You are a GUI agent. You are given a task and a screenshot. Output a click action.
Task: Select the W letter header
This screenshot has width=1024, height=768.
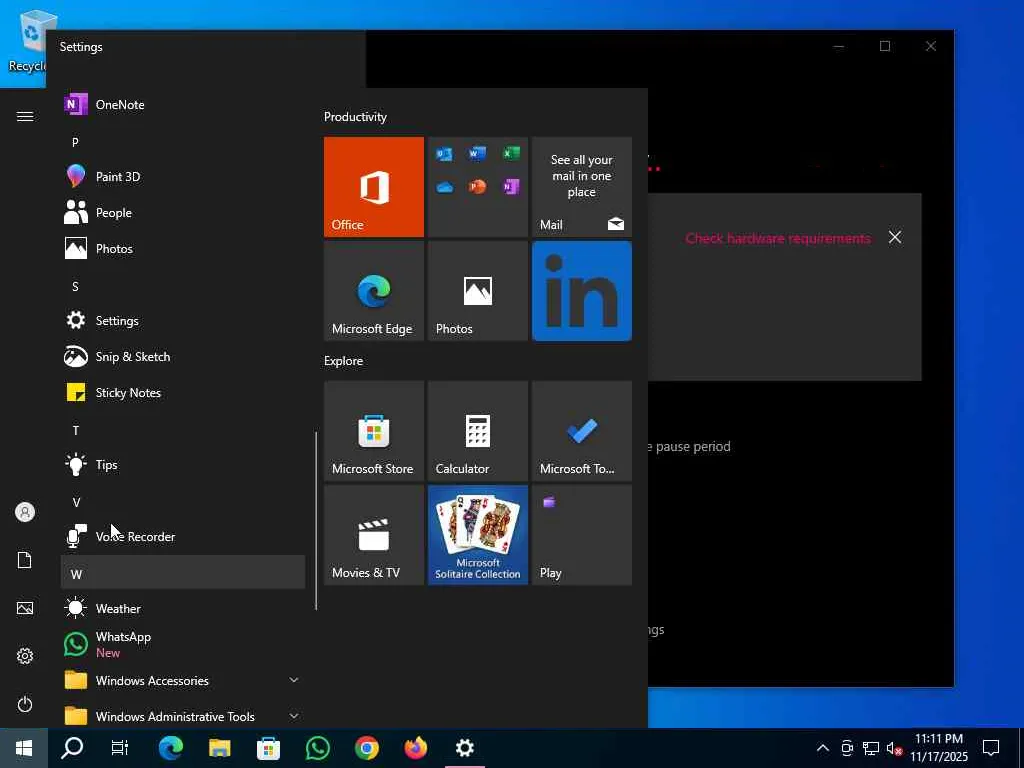click(183, 572)
